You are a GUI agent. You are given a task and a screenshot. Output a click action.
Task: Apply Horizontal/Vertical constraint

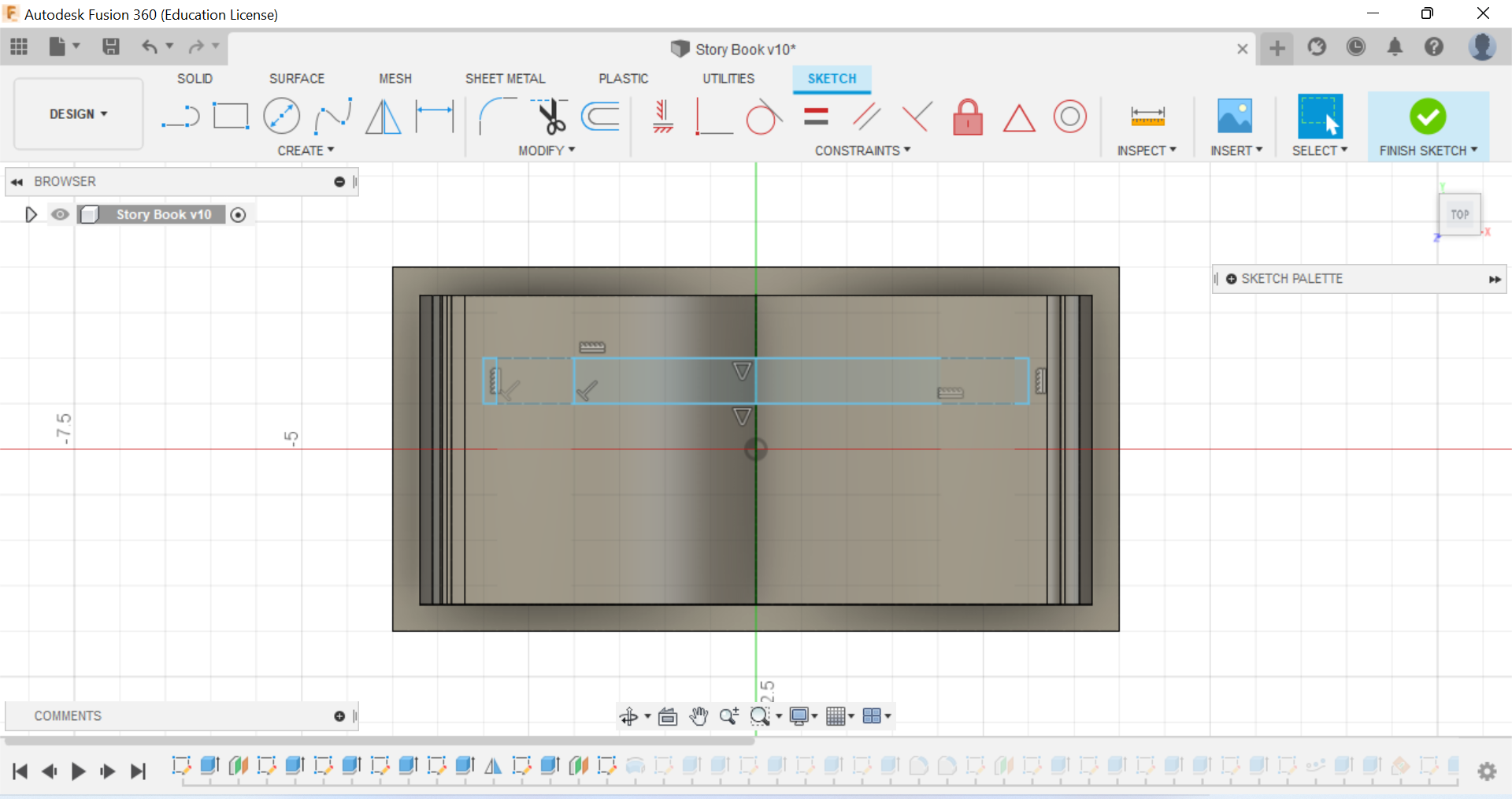click(663, 117)
